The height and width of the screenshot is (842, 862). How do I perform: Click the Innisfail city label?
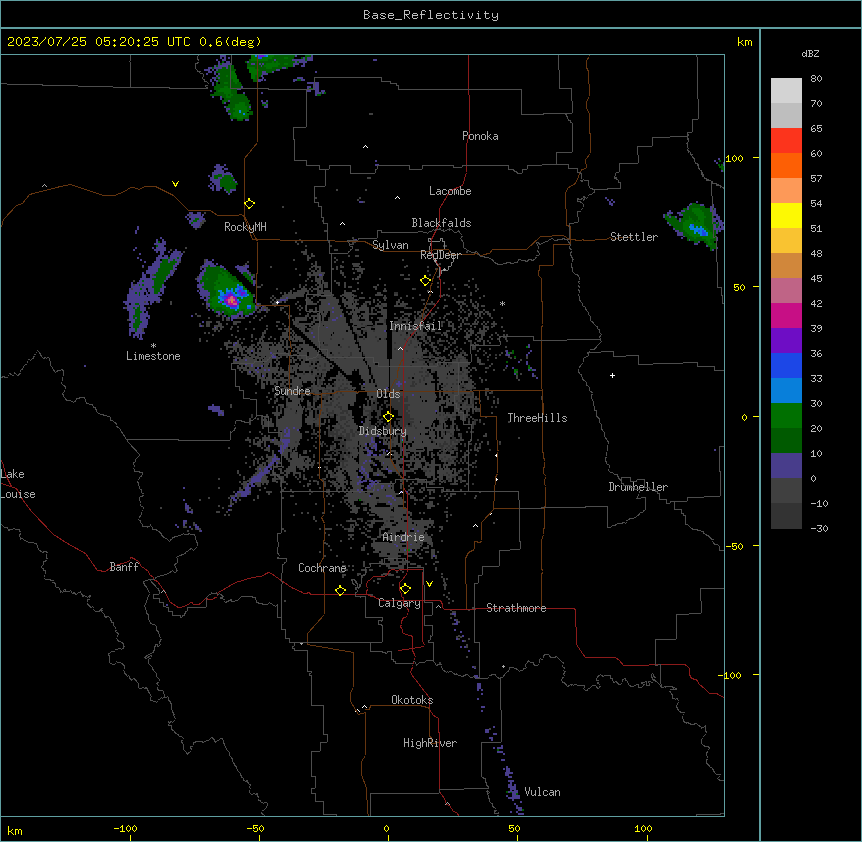point(416,326)
